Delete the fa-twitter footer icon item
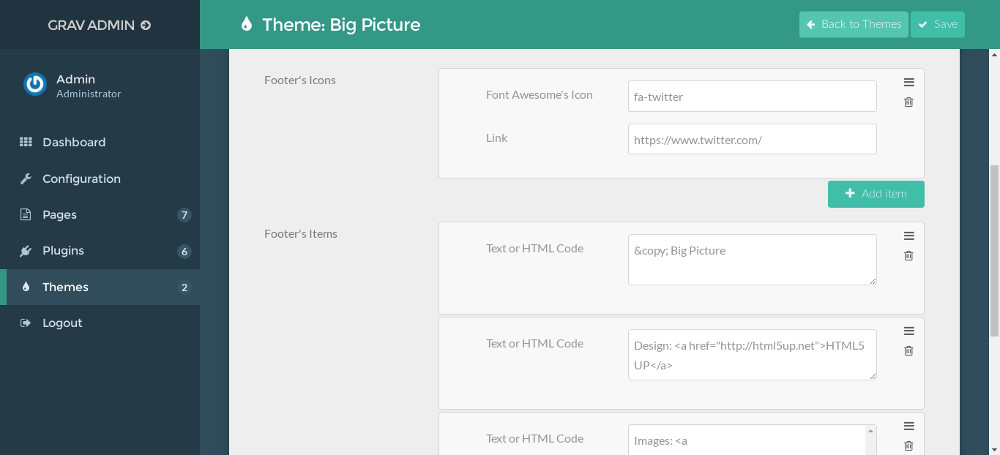Image resolution: width=1000 pixels, height=455 pixels. pos(909,102)
